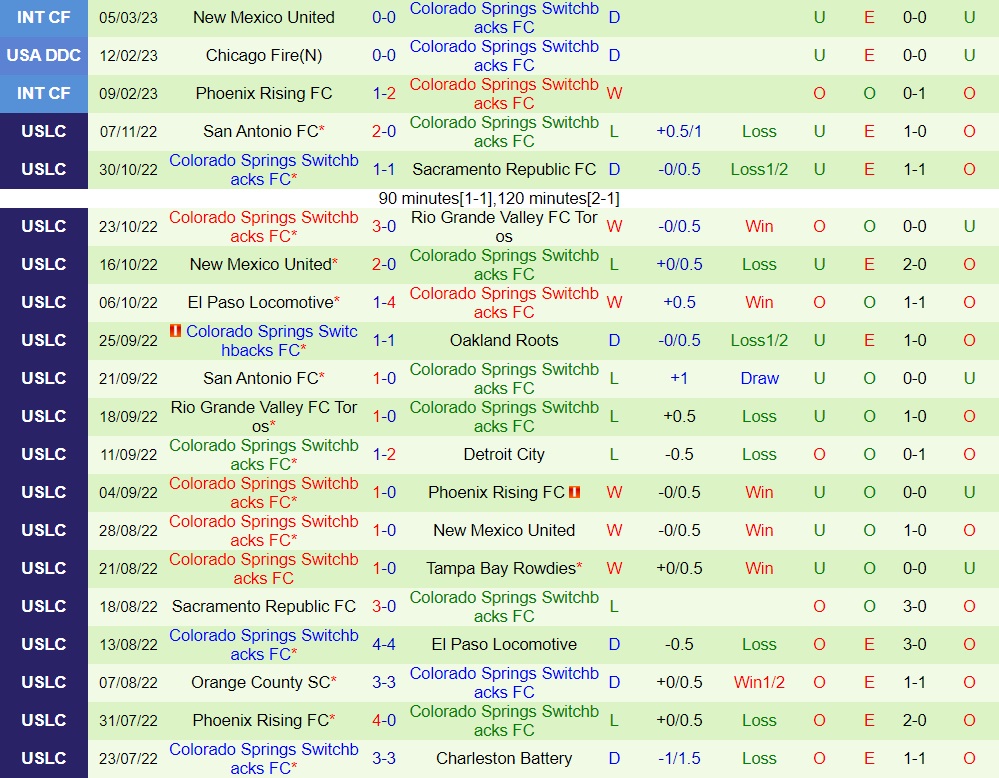Screen dimensions: 999x778
Task: Click the 2-0 half-time score in the 31/07/22 row
Action: click(x=914, y=720)
